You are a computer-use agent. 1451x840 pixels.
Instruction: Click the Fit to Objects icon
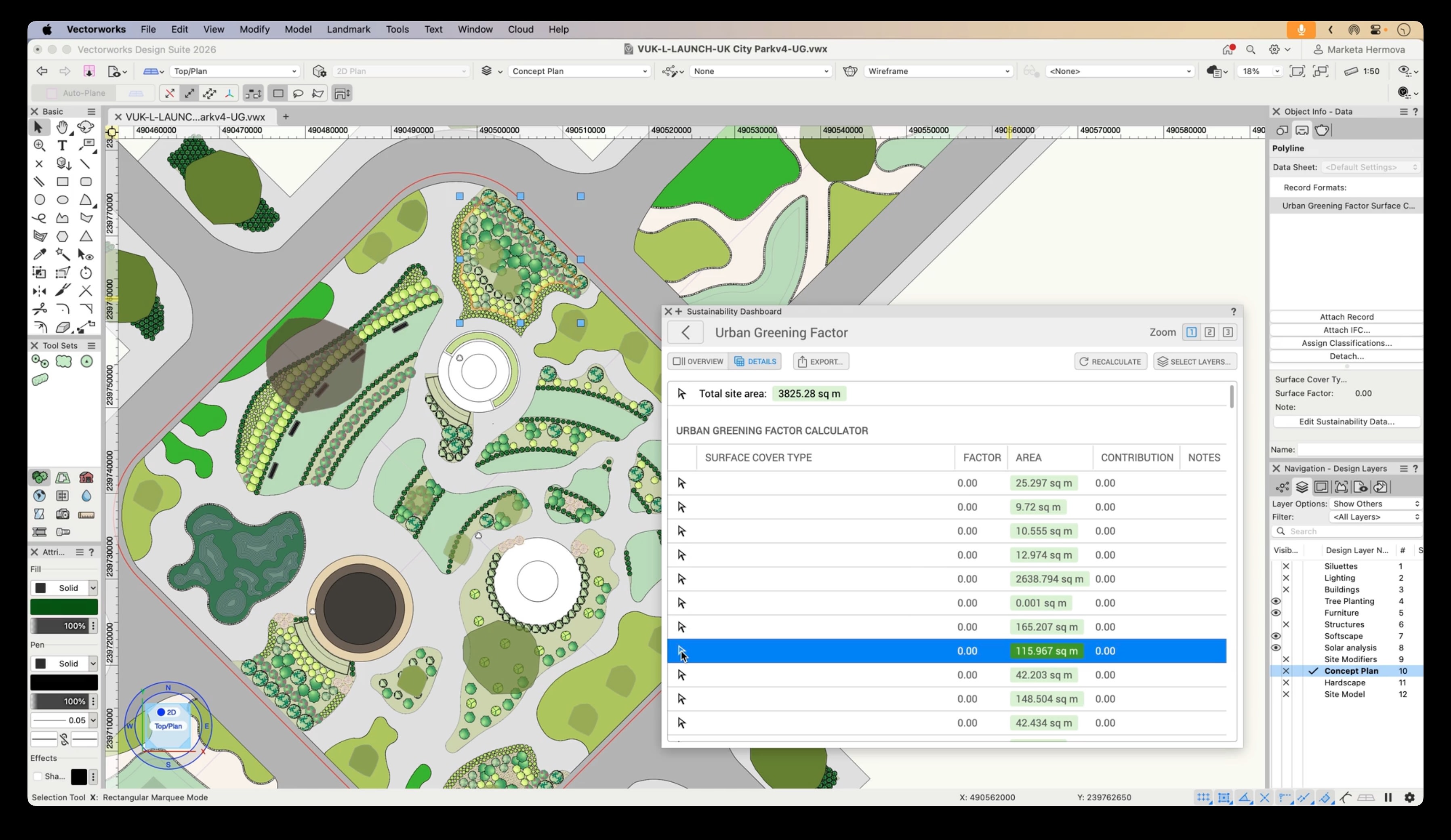click(1320, 71)
